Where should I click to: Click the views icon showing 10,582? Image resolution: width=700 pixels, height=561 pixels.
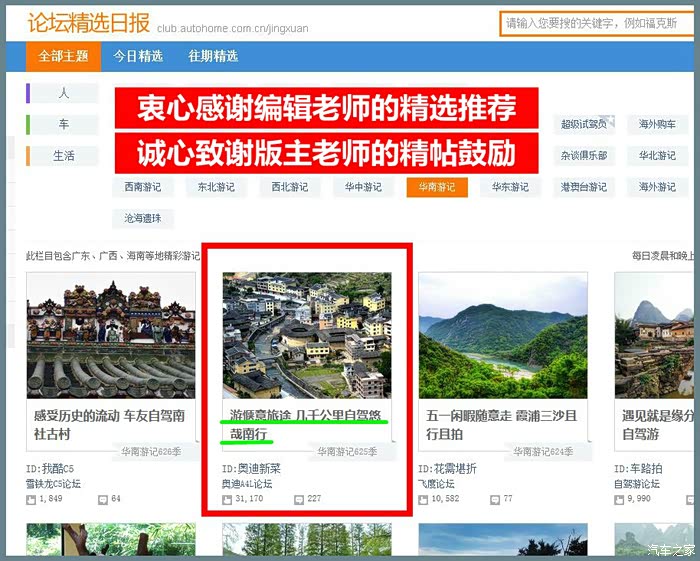click(423, 499)
